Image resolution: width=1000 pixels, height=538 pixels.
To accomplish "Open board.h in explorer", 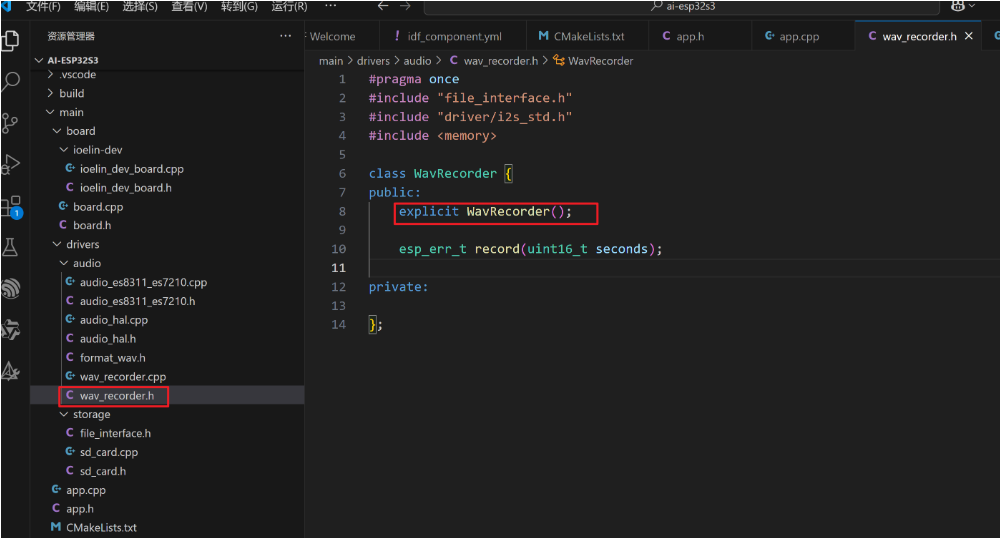I will 167,225.
